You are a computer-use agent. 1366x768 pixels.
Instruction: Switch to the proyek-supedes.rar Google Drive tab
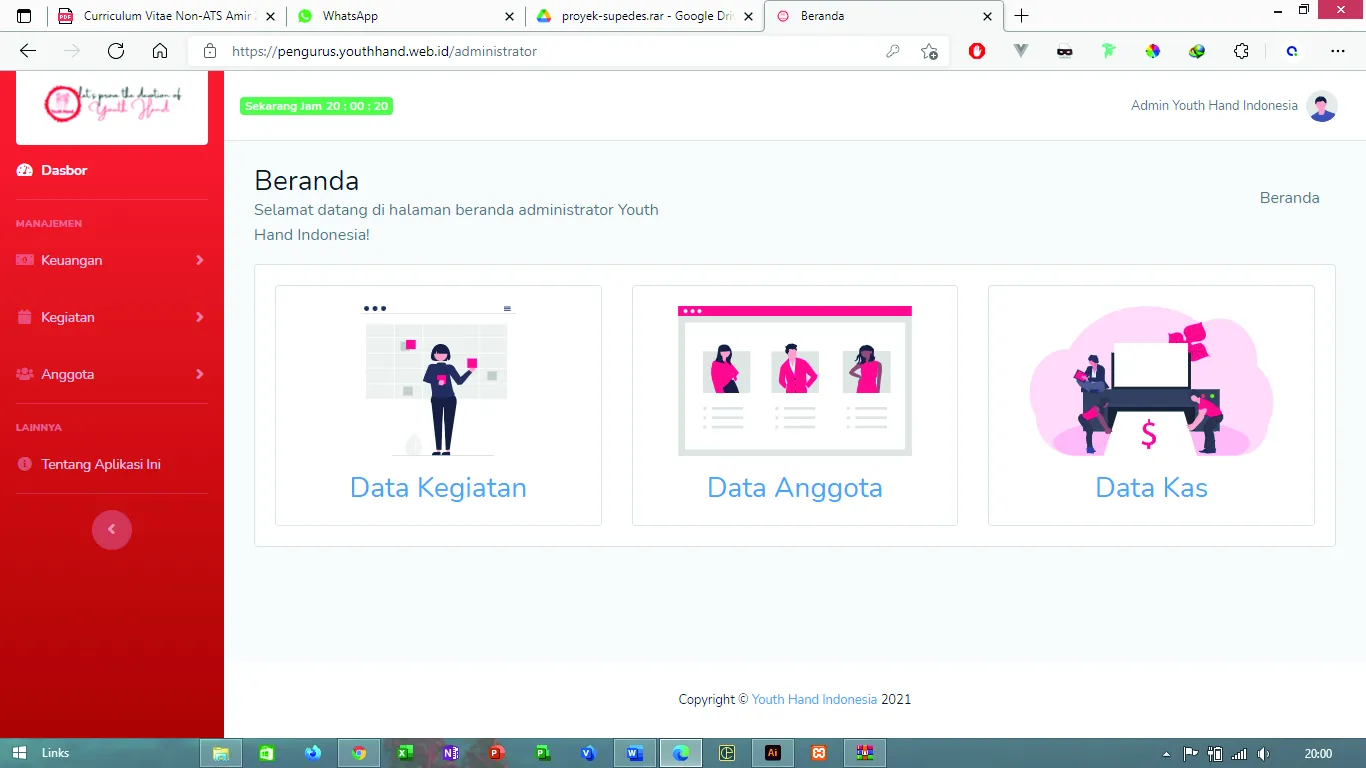644,16
